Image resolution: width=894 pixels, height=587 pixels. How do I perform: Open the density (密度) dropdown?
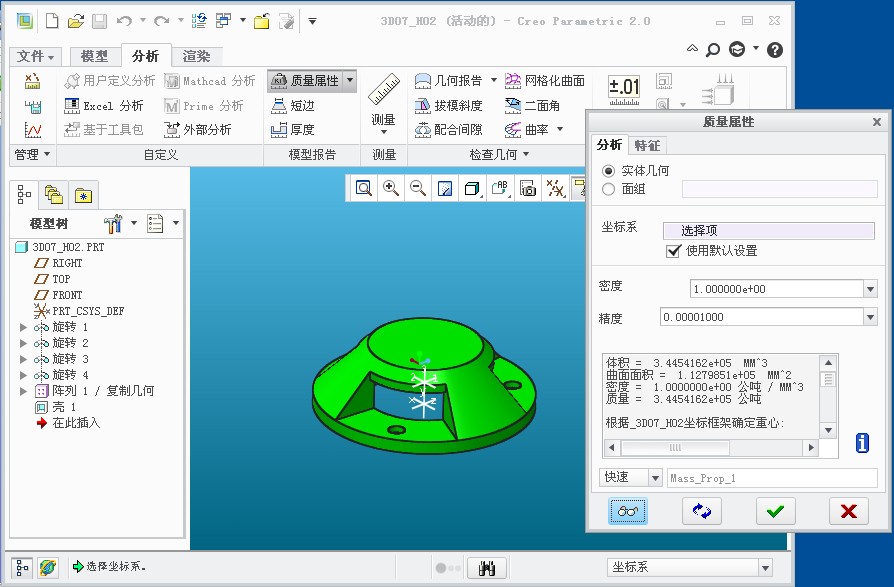869,289
